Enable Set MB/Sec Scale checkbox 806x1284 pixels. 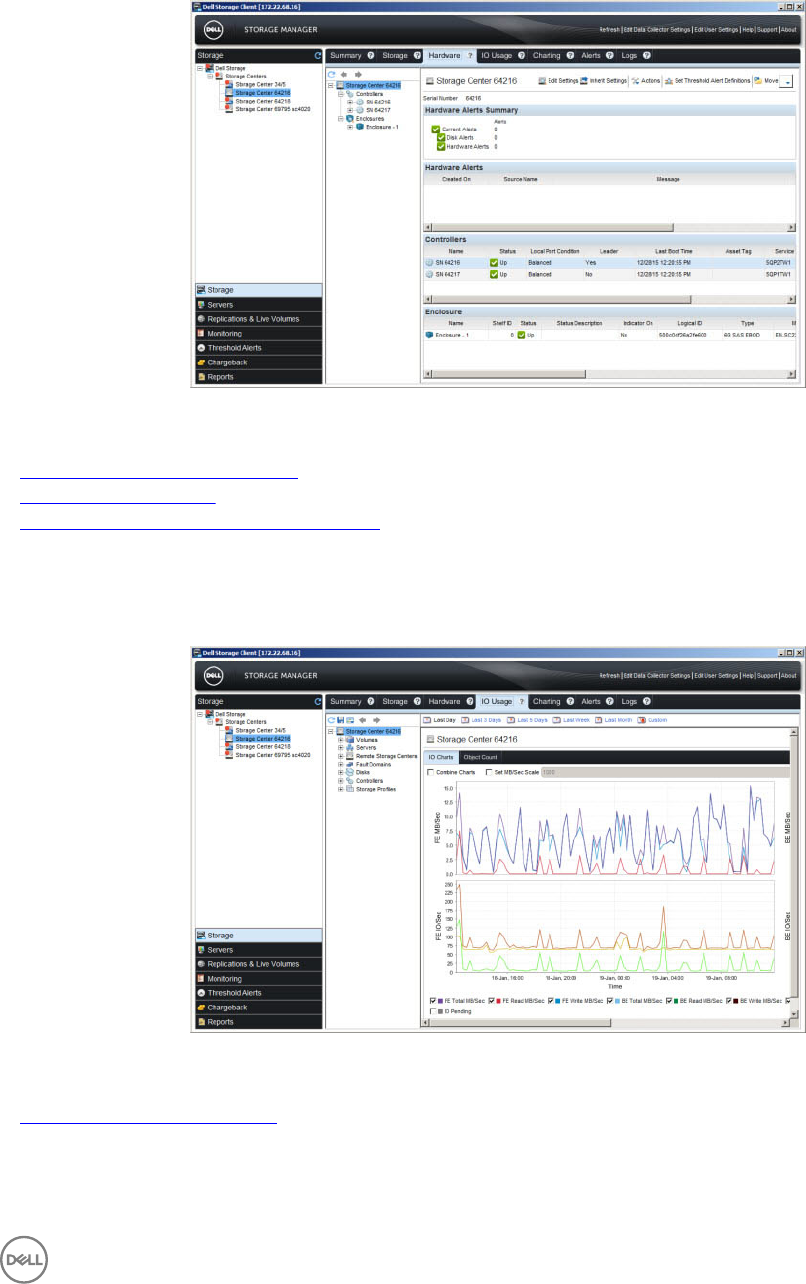(489, 772)
